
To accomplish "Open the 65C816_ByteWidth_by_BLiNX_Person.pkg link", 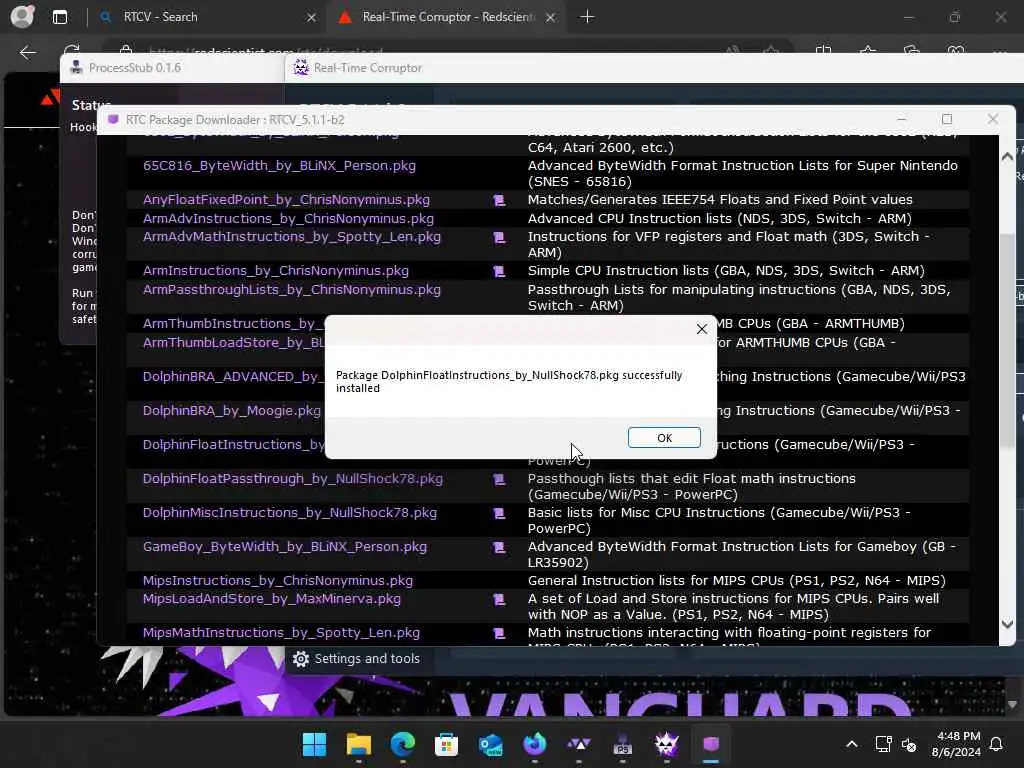I will pos(280,166).
